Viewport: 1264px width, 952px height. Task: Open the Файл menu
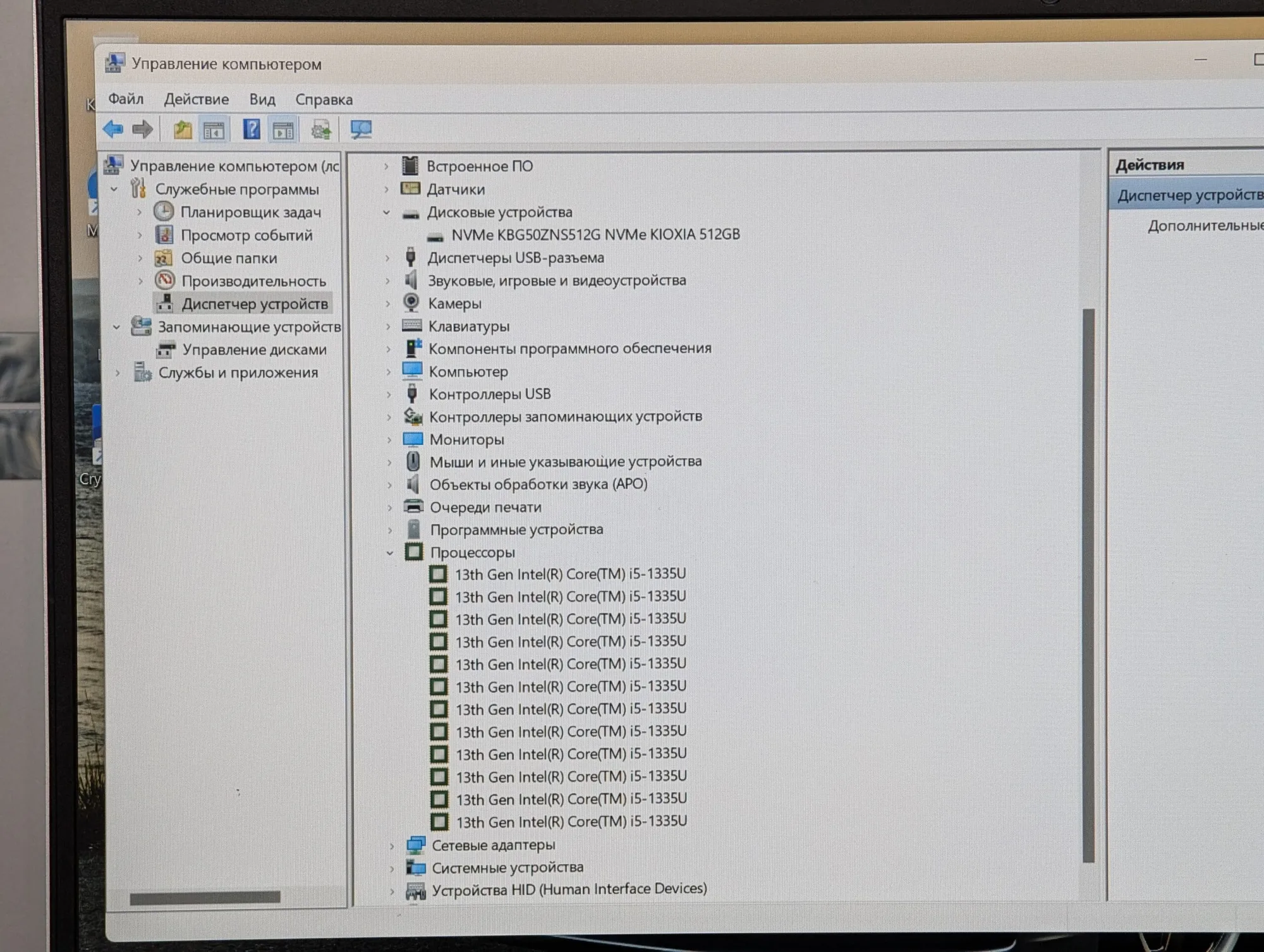126,99
